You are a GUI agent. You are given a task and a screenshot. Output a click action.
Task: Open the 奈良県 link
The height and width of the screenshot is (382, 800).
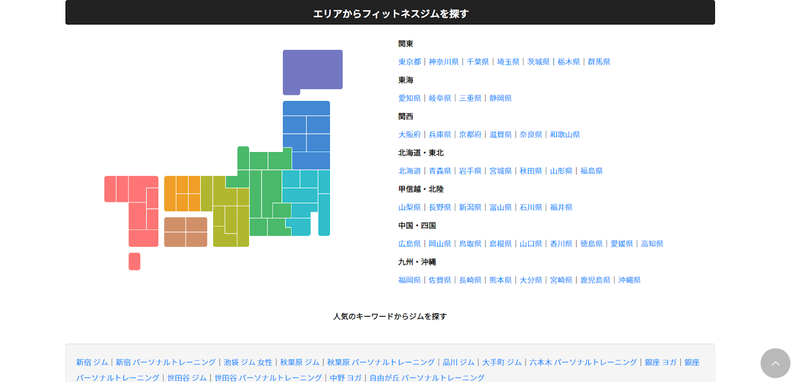point(531,135)
